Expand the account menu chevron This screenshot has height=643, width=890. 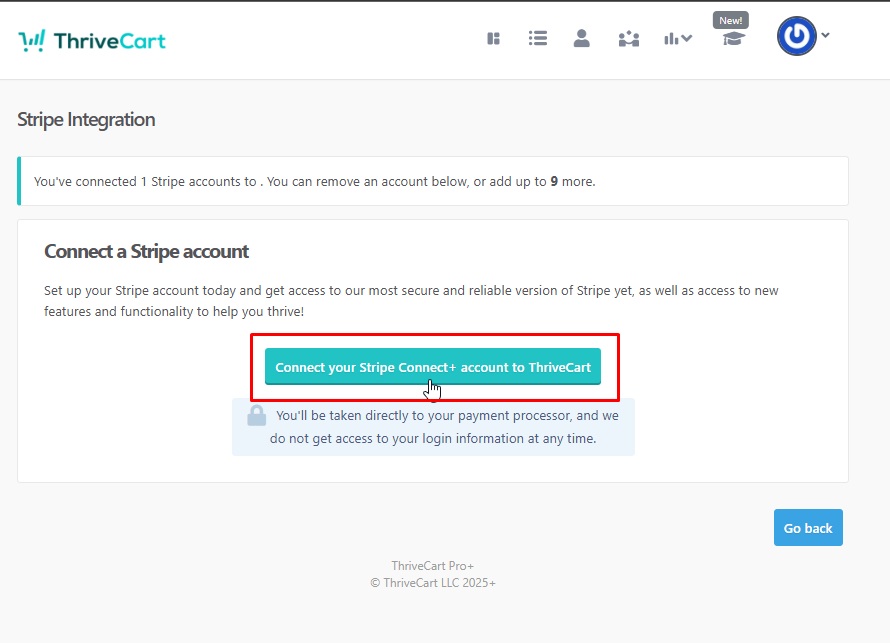pyautogui.click(x=825, y=35)
